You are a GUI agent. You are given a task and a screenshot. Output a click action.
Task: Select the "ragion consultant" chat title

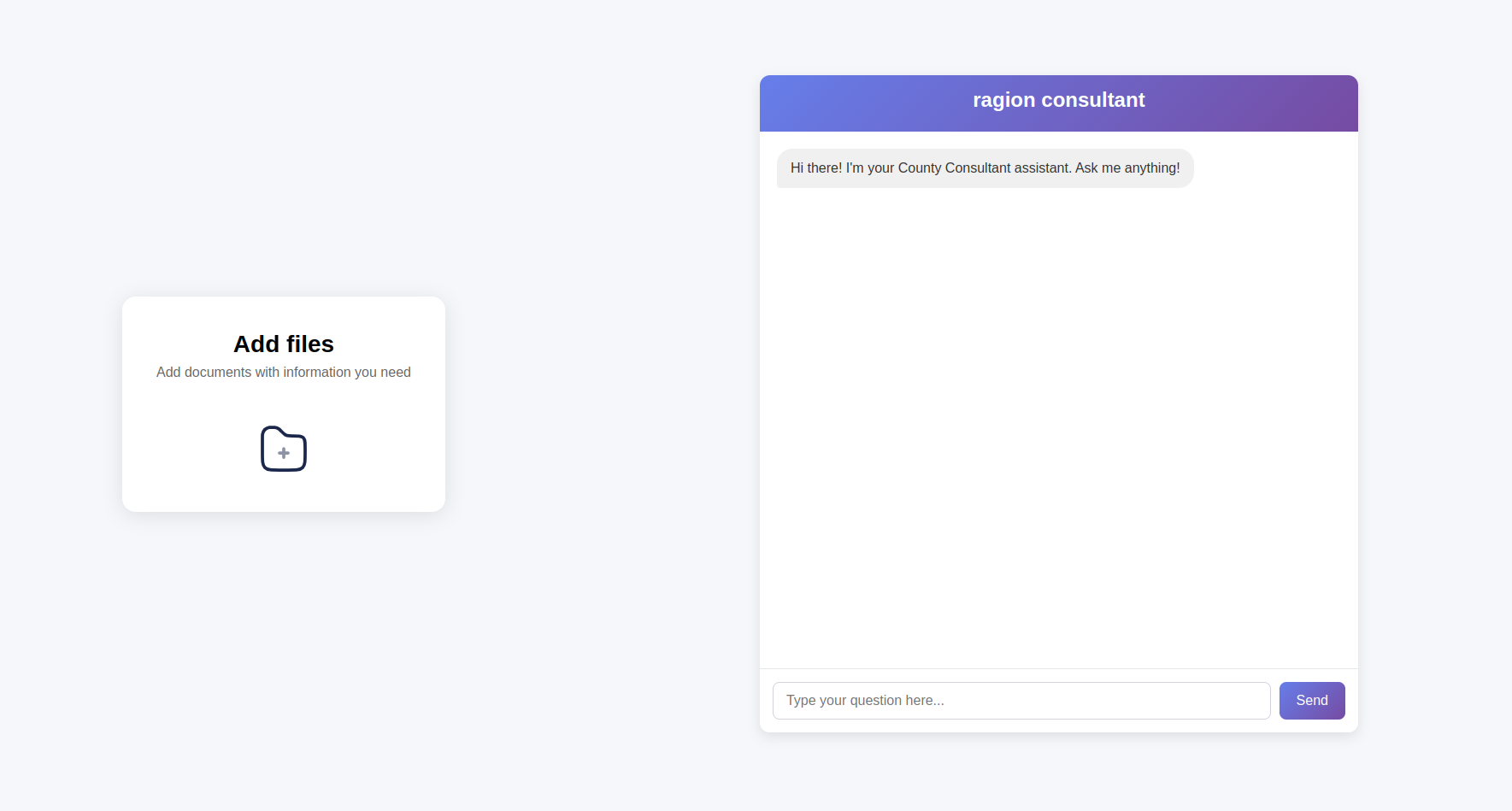pos(1058,100)
